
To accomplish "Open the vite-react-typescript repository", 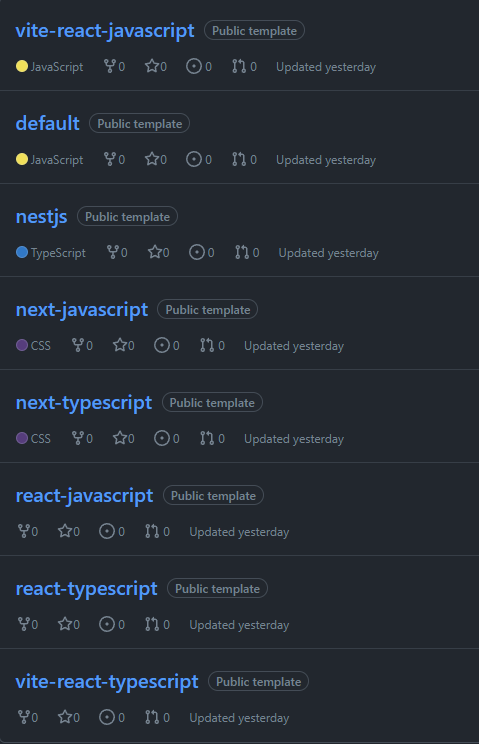I will (107, 682).
